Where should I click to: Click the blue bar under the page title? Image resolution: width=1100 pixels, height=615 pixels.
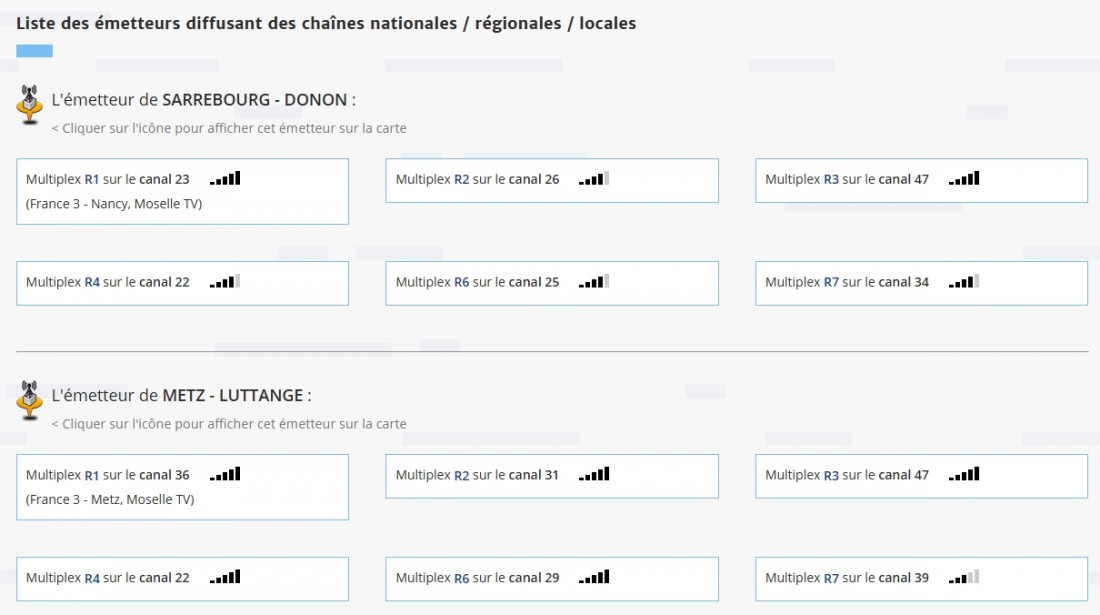34,50
